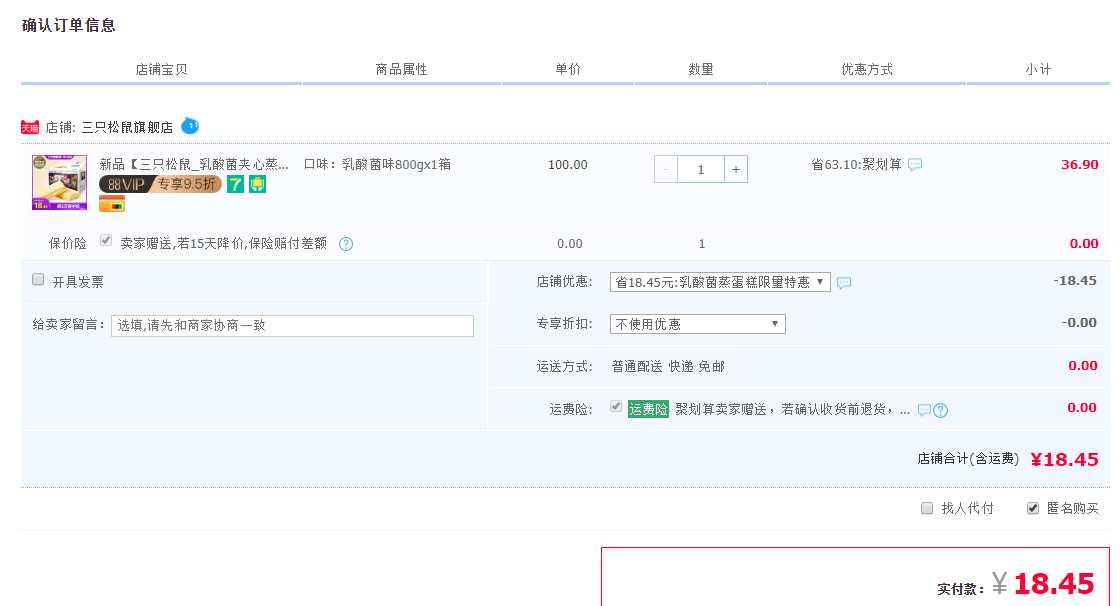Click question mark help icon in 运费险 row
This screenshot has width=1120, height=606.
[x=941, y=410]
